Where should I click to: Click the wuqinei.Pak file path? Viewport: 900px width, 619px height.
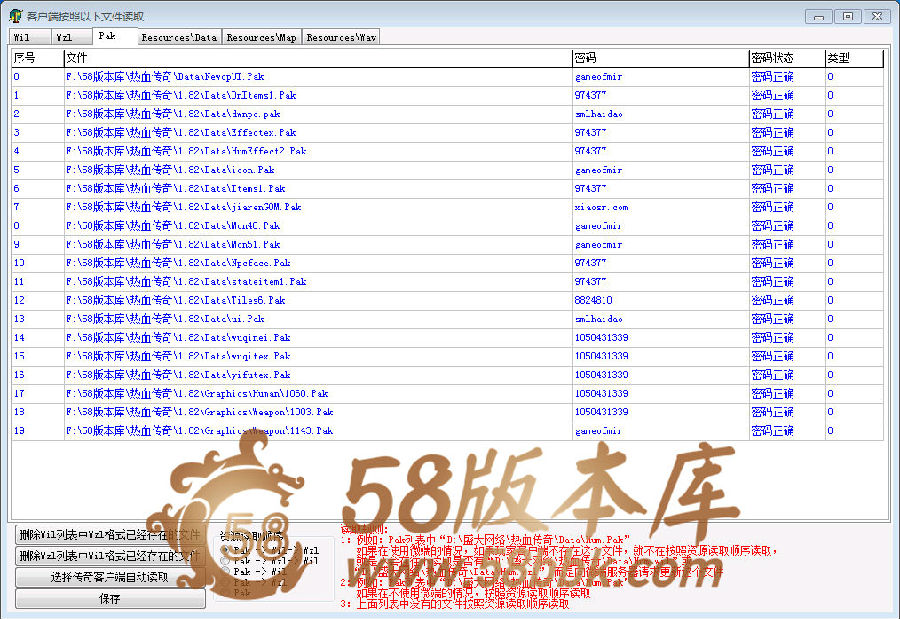coord(178,337)
